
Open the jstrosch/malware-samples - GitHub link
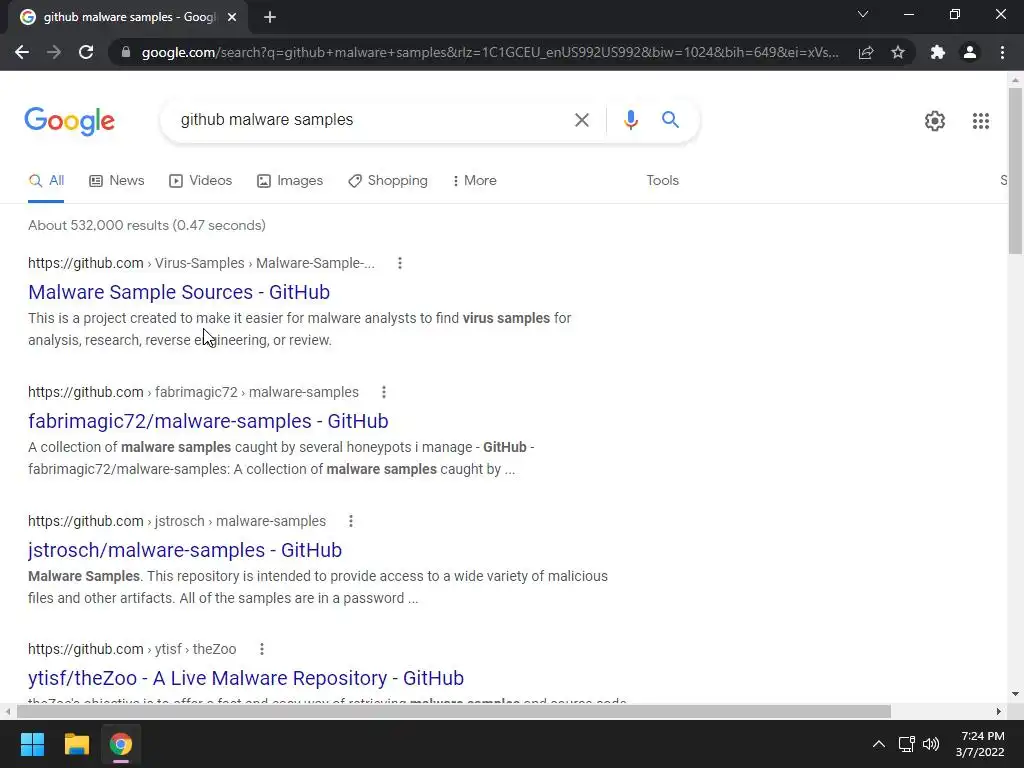click(x=185, y=550)
